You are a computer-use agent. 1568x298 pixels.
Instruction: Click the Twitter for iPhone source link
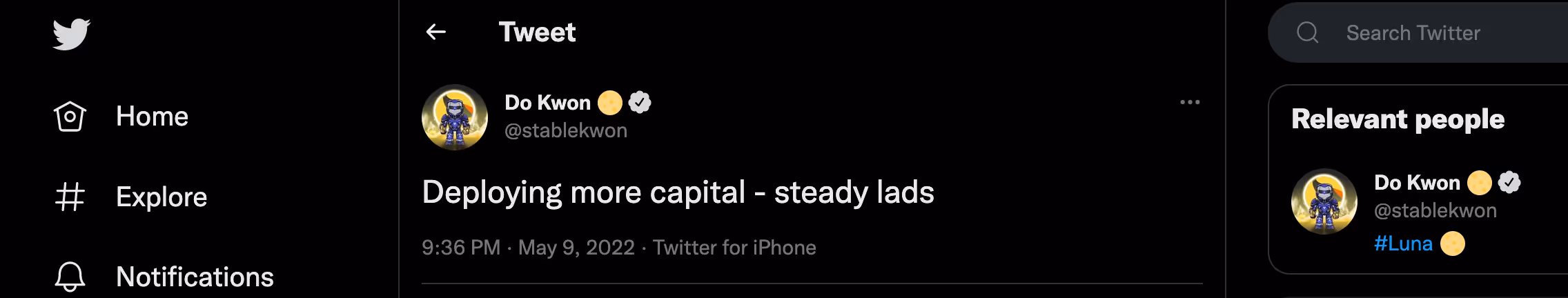point(734,248)
